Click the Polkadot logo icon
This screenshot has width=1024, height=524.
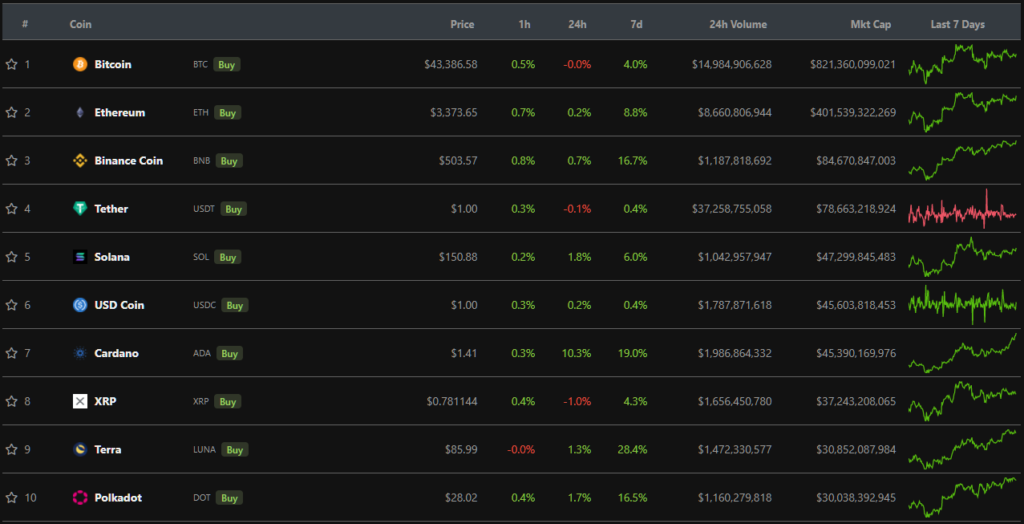80,497
